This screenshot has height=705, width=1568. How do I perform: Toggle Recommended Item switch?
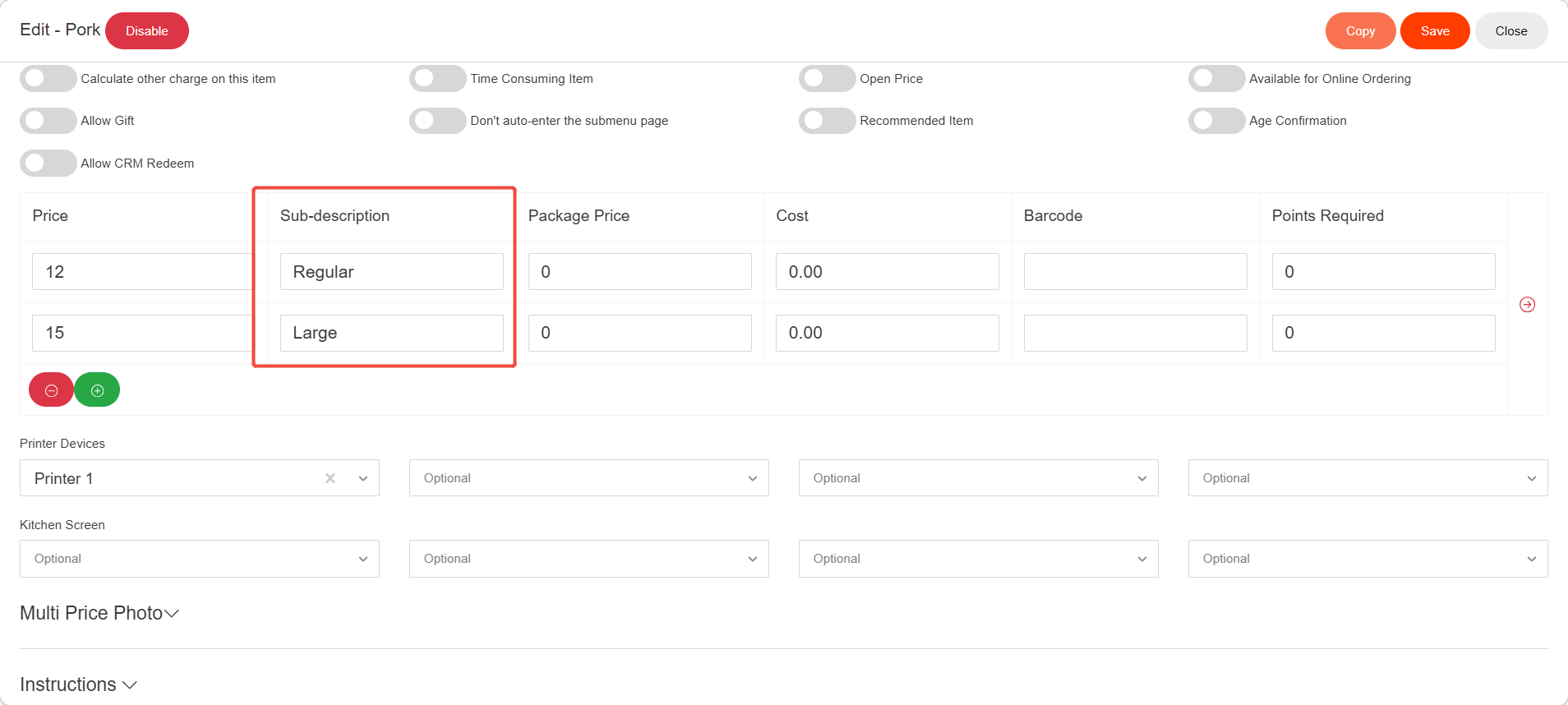pos(827,121)
